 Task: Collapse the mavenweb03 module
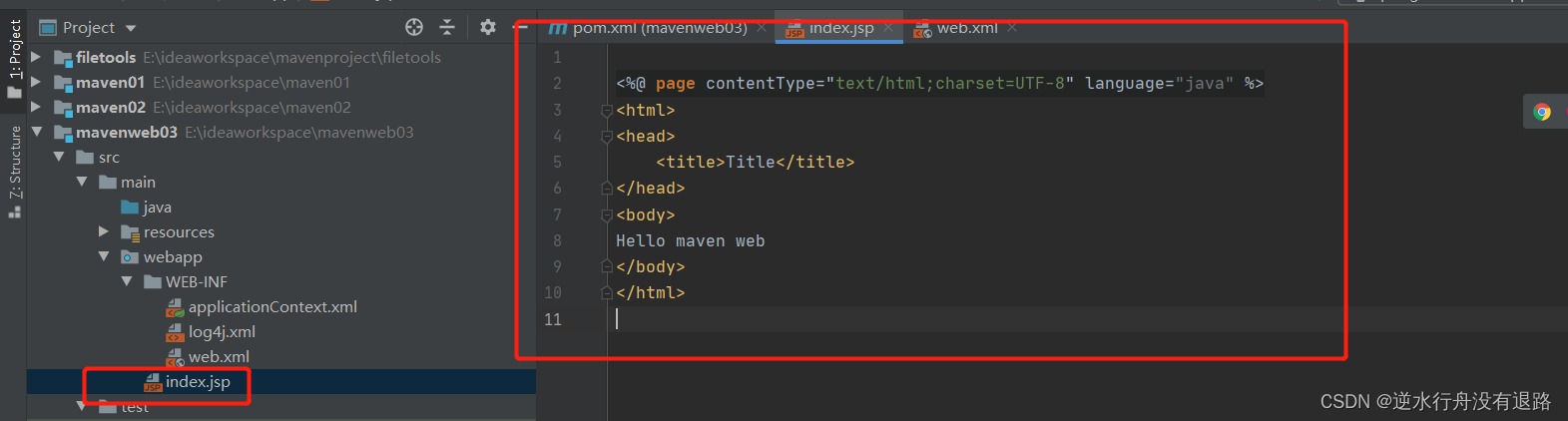(37, 132)
